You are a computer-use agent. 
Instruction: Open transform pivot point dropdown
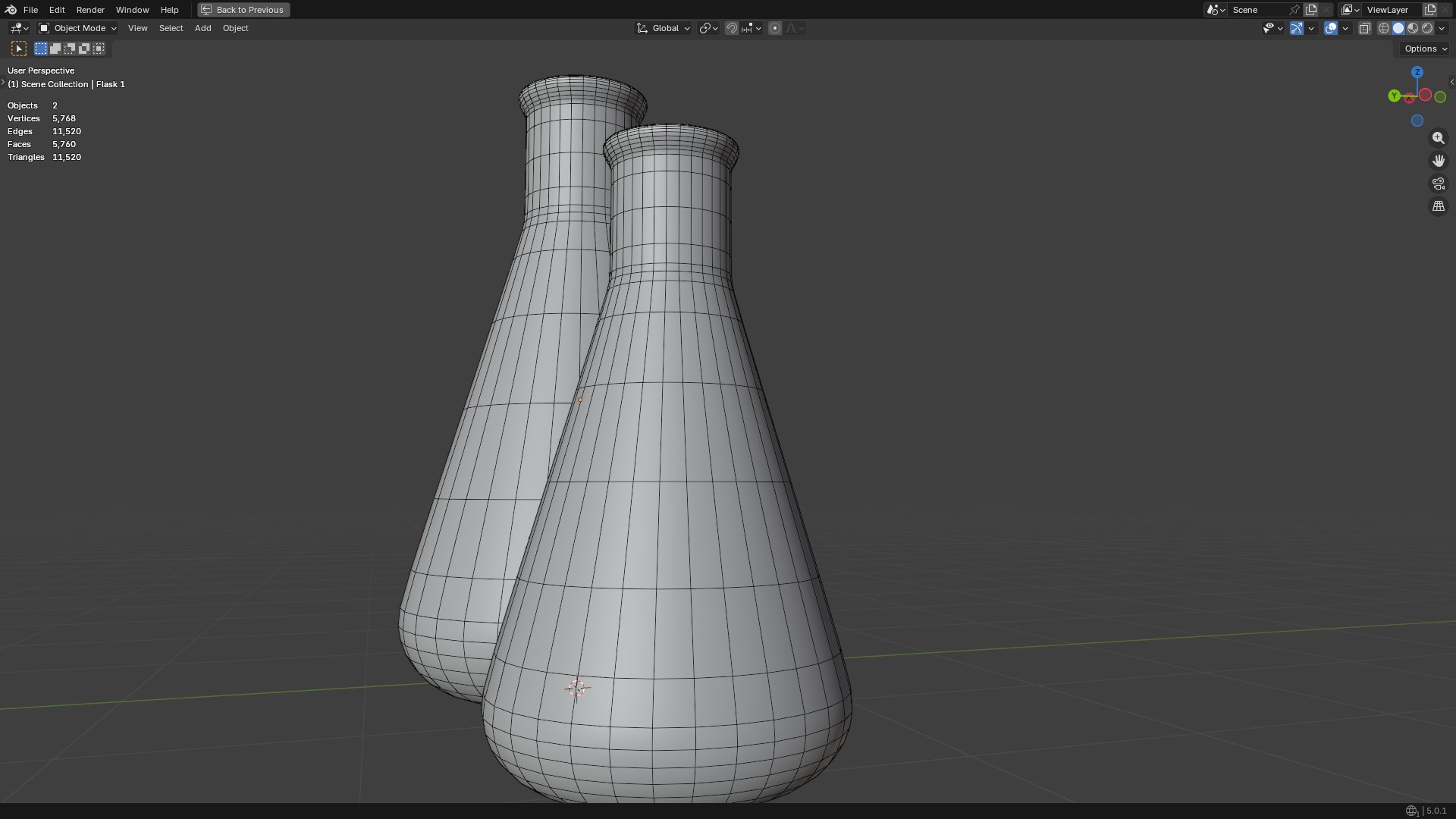click(x=709, y=28)
